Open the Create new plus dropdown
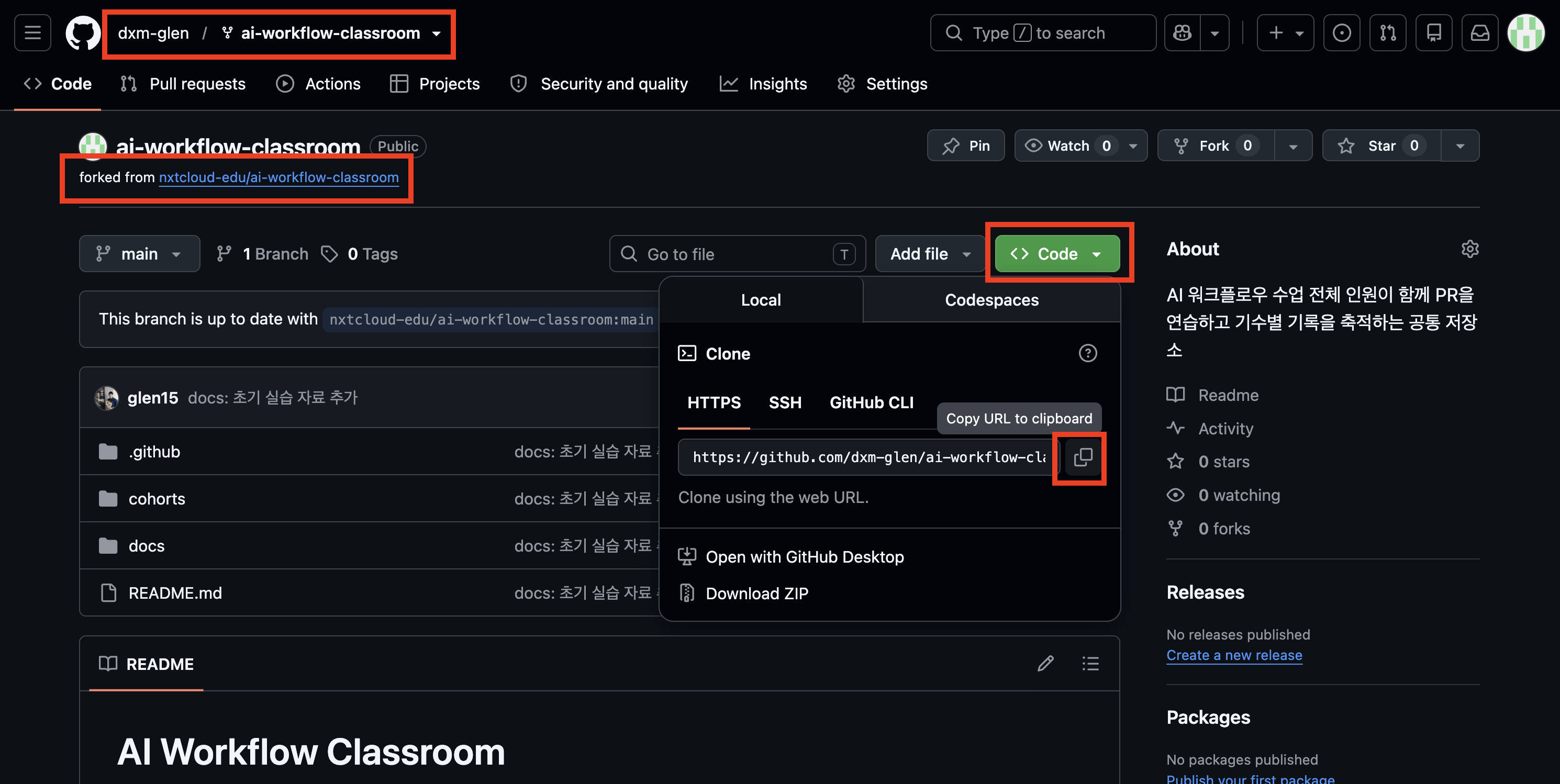This screenshot has height=784, width=1560. point(1285,32)
